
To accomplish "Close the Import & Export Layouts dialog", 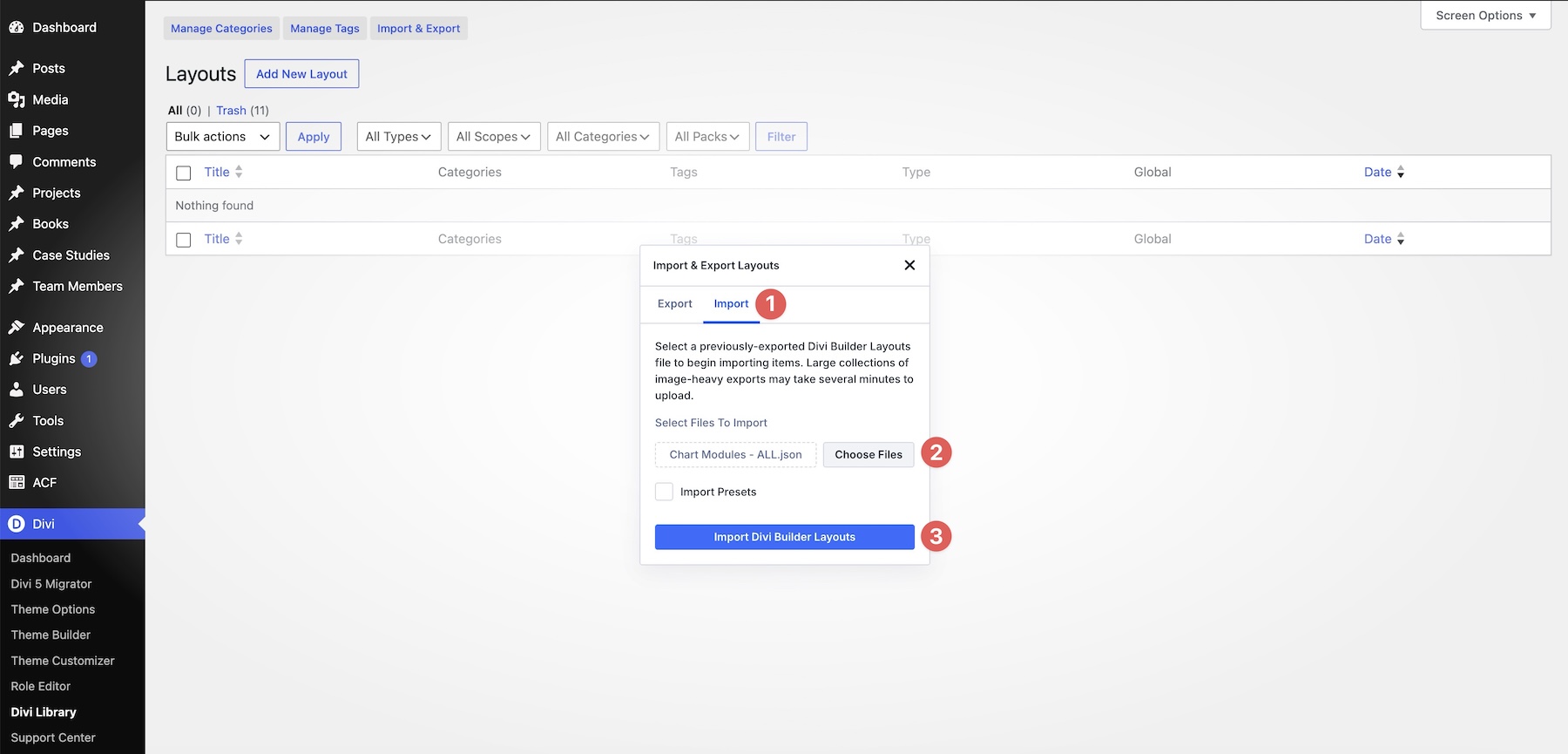I will [909, 265].
